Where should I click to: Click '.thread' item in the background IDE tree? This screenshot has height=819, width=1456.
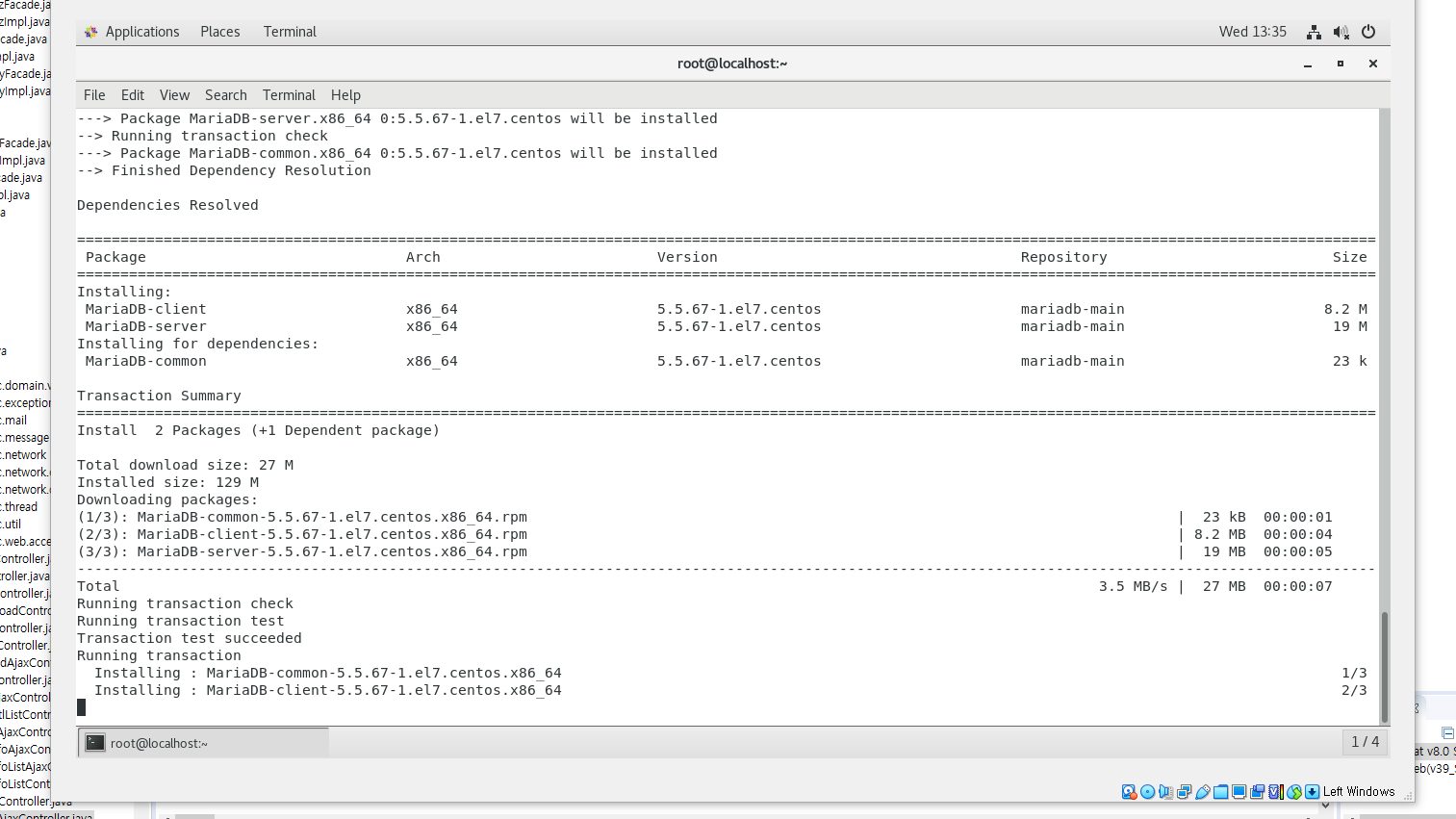19,507
